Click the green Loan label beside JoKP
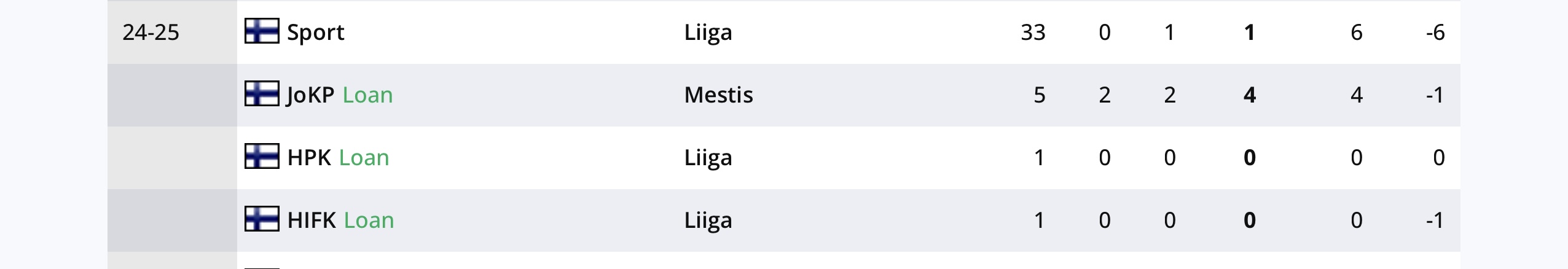Viewport: 1568px width, 269px height. pyautogui.click(x=367, y=95)
